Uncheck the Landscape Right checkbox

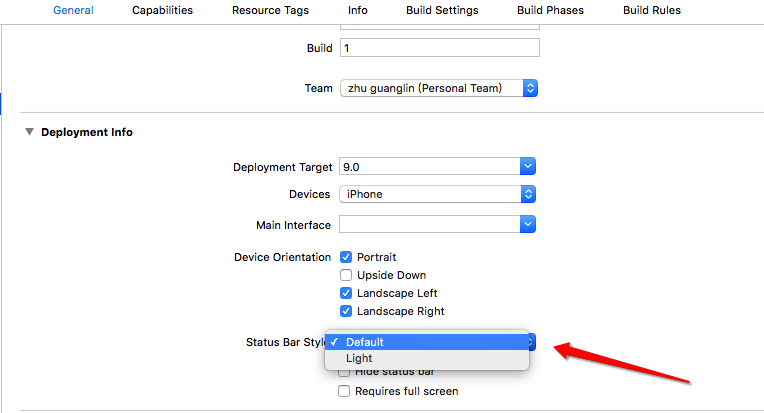pyautogui.click(x=346, y=311)
